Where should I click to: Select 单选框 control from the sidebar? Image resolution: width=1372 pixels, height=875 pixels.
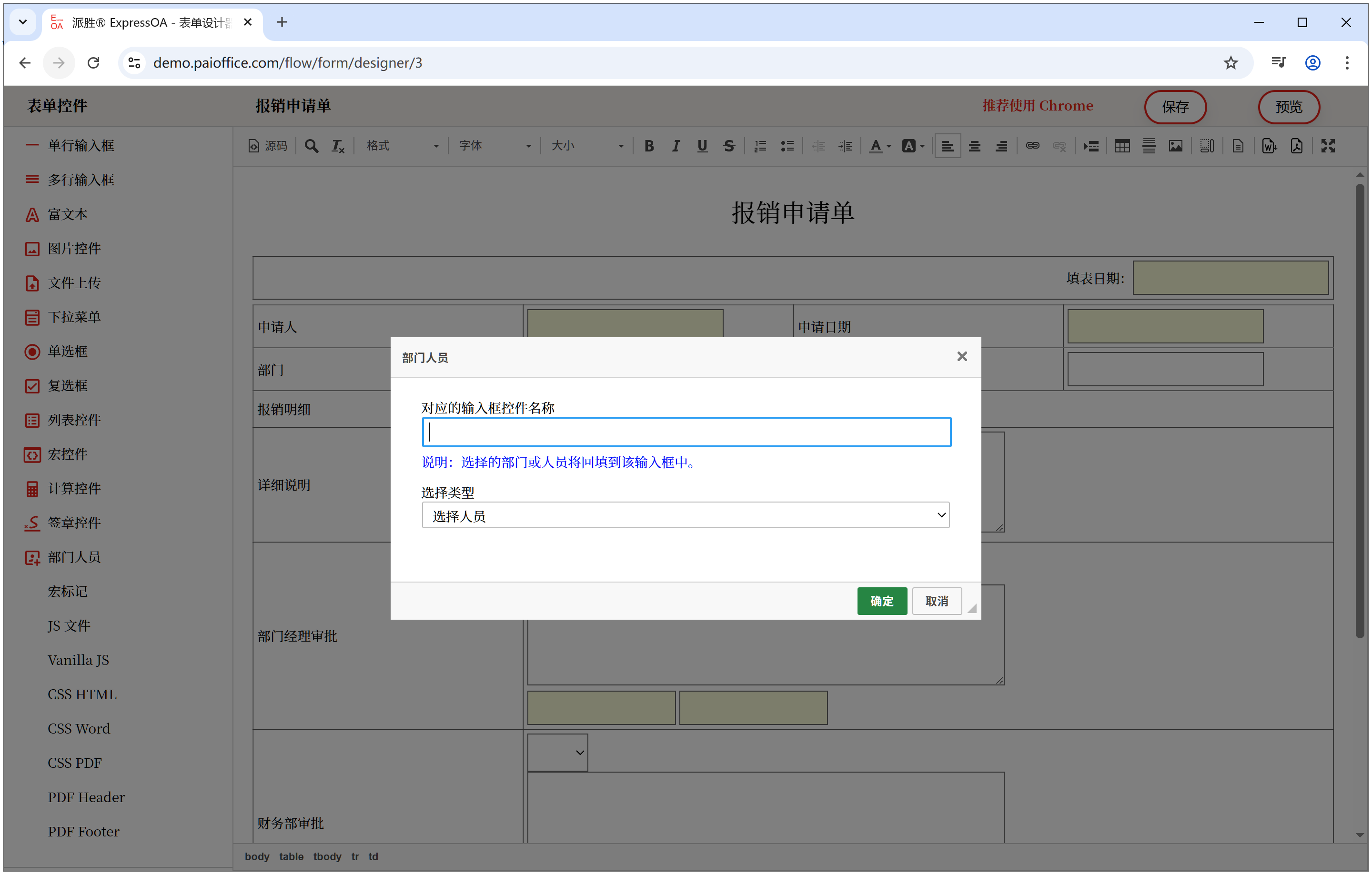point(67,352)
